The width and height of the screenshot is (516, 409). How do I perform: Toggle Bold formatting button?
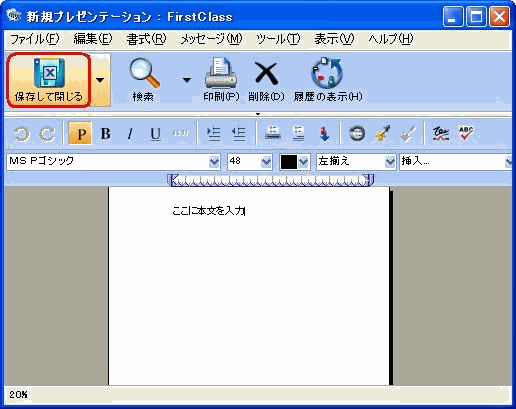pos(105,134)
